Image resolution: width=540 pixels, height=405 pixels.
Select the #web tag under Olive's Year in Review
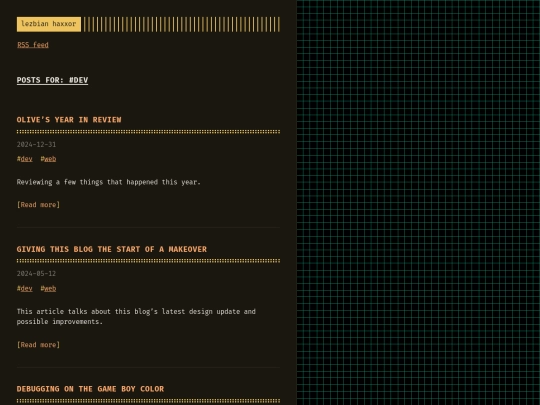(48, 159)
